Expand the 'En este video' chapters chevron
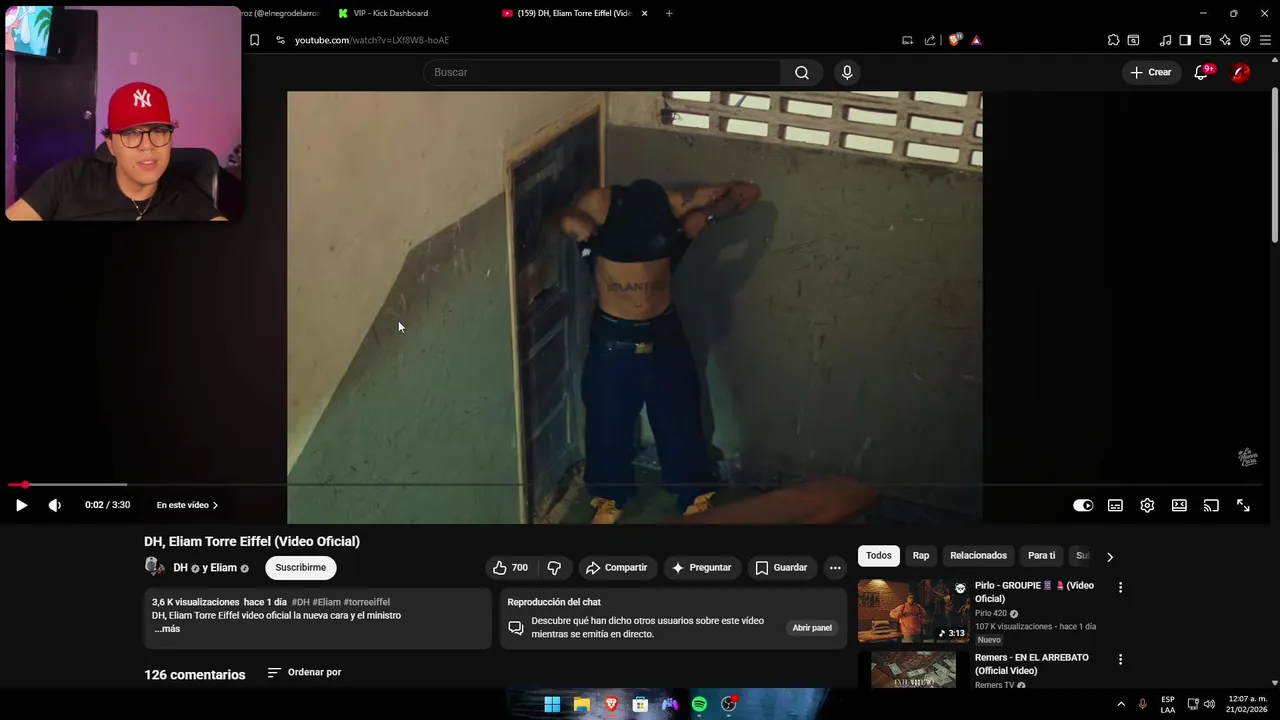The width and height of the screenshot is (1280, 720). click(x=215, y=505)
